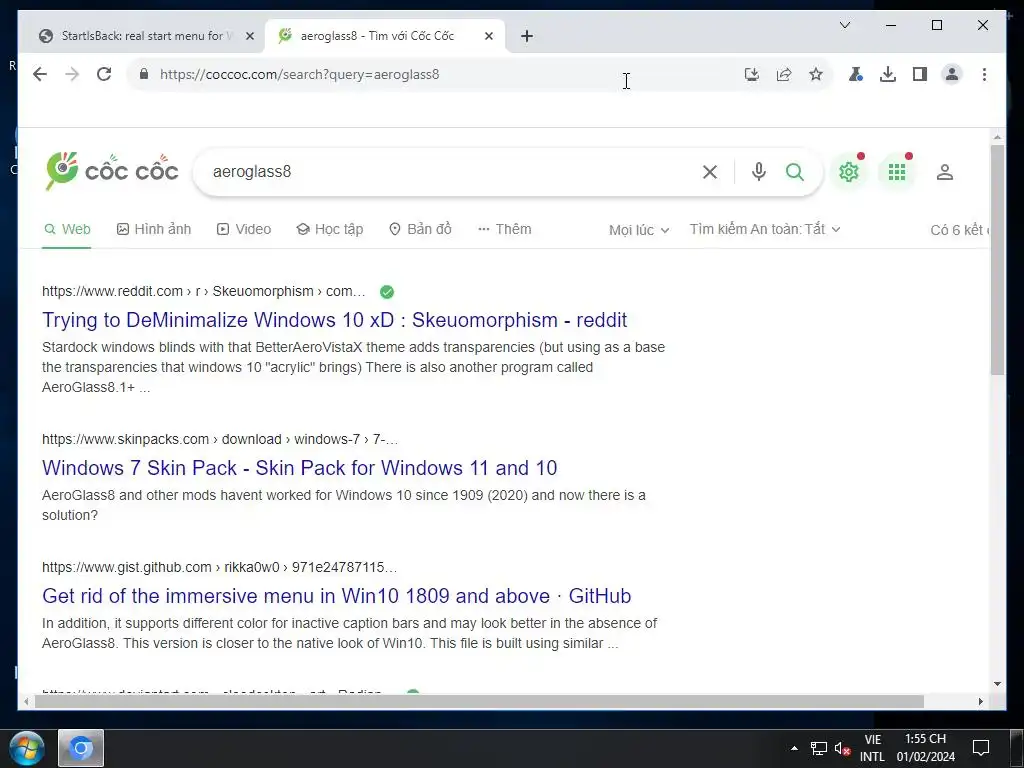The width and height of the screenshot is (1024, 768).
Task: Open 'Trying to DeMinimalize Windows 10' result
Action: pos(334,320)
